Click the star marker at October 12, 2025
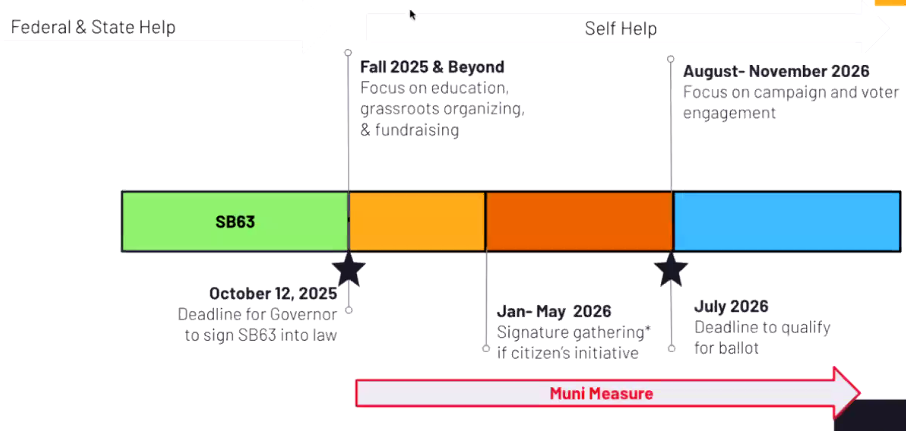Viewport: 906px width, 431px height. [x=349, y=268]
